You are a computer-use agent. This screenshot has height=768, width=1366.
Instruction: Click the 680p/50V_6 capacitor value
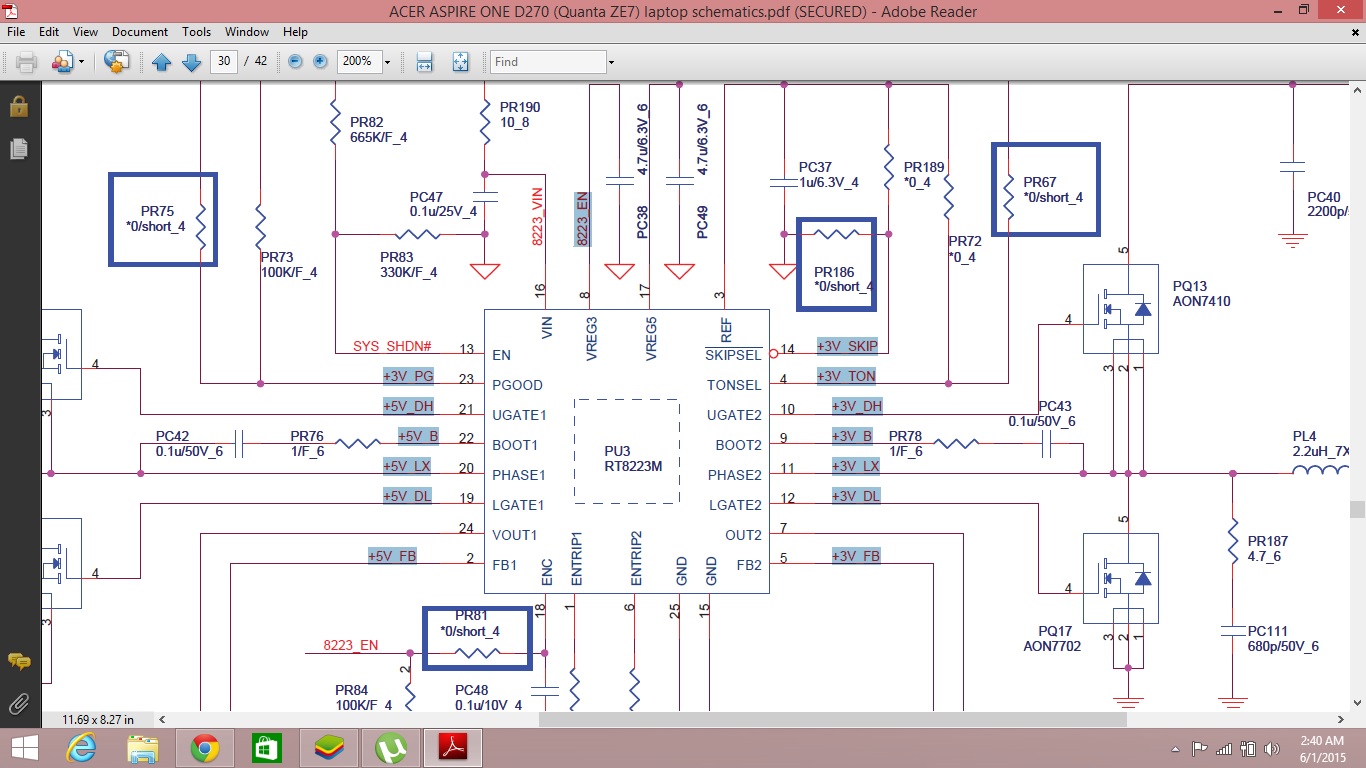point(1283,646)
